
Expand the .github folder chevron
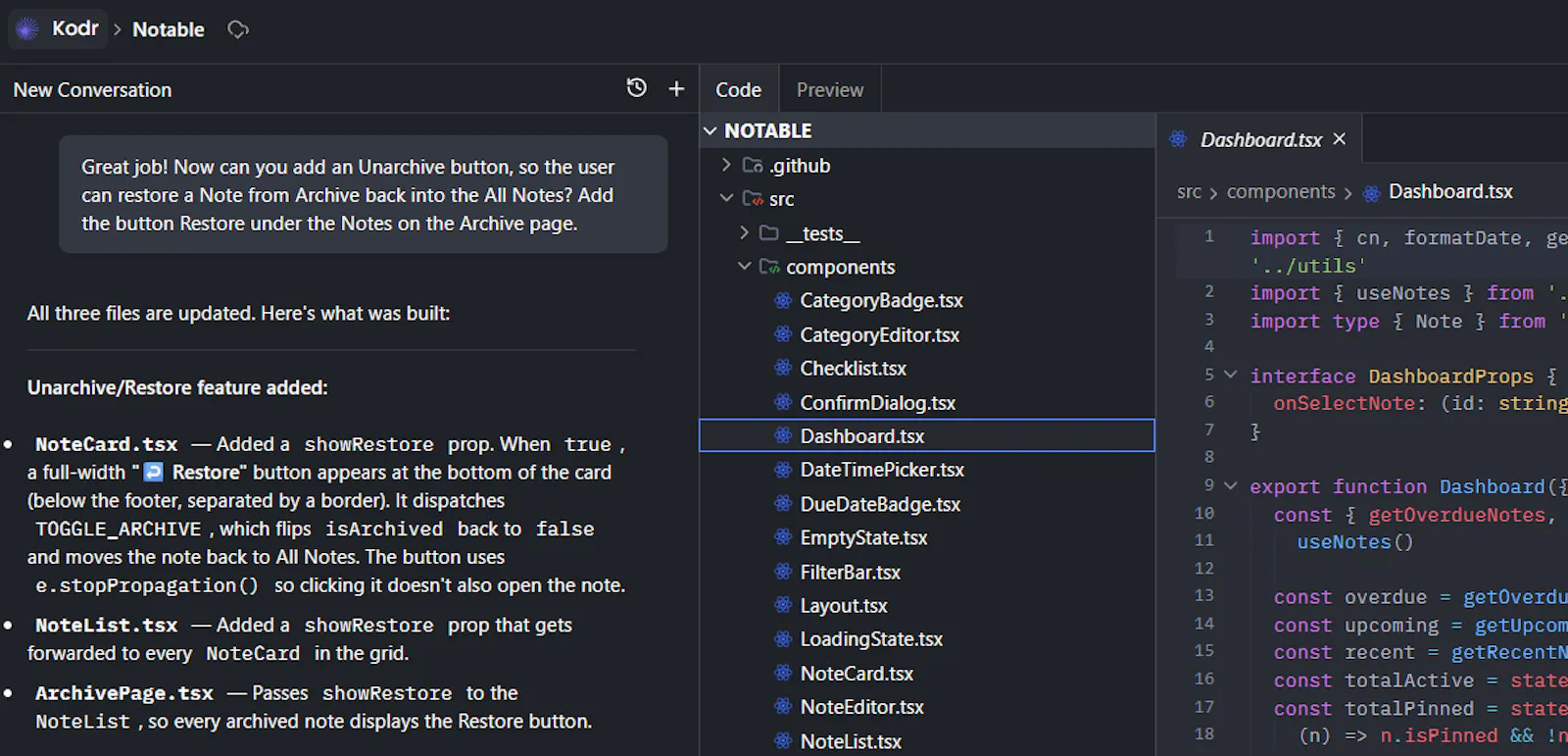[x=726, y=165]
